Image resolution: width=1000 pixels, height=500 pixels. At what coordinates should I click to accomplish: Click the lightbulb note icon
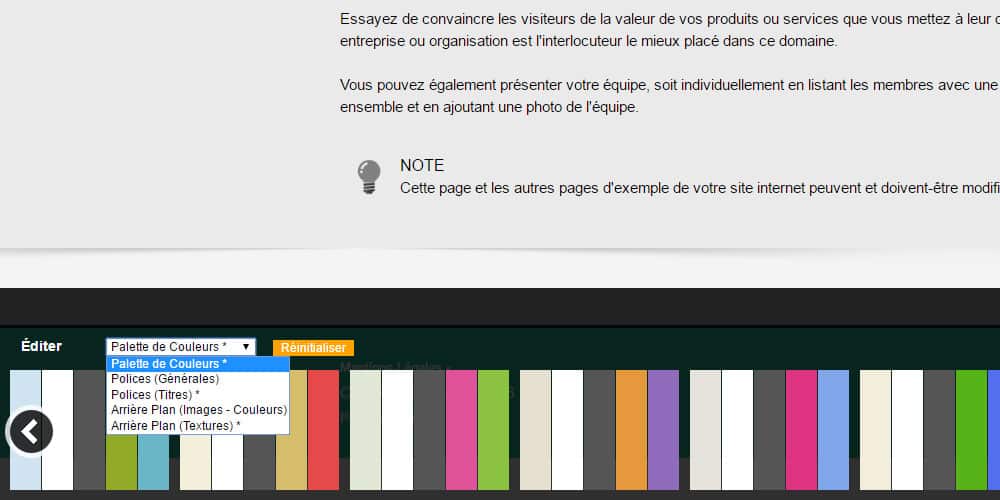(369, 177)
